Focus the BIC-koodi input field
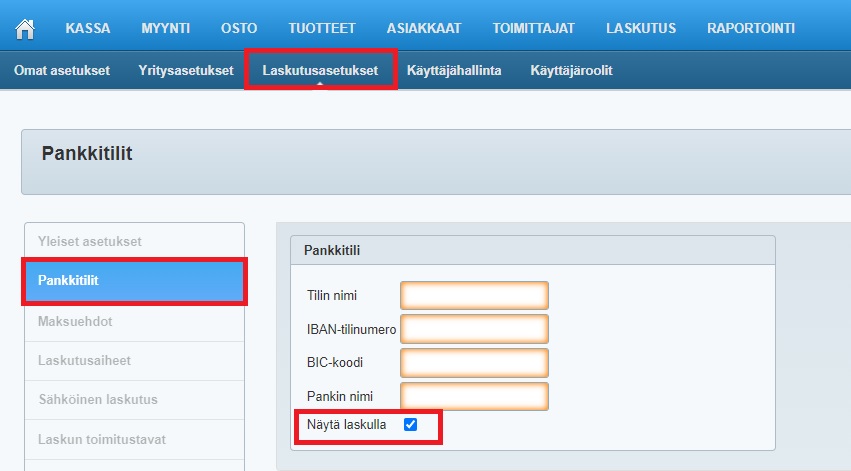Viewport: 851px width, 471px height. click(474, 363)
